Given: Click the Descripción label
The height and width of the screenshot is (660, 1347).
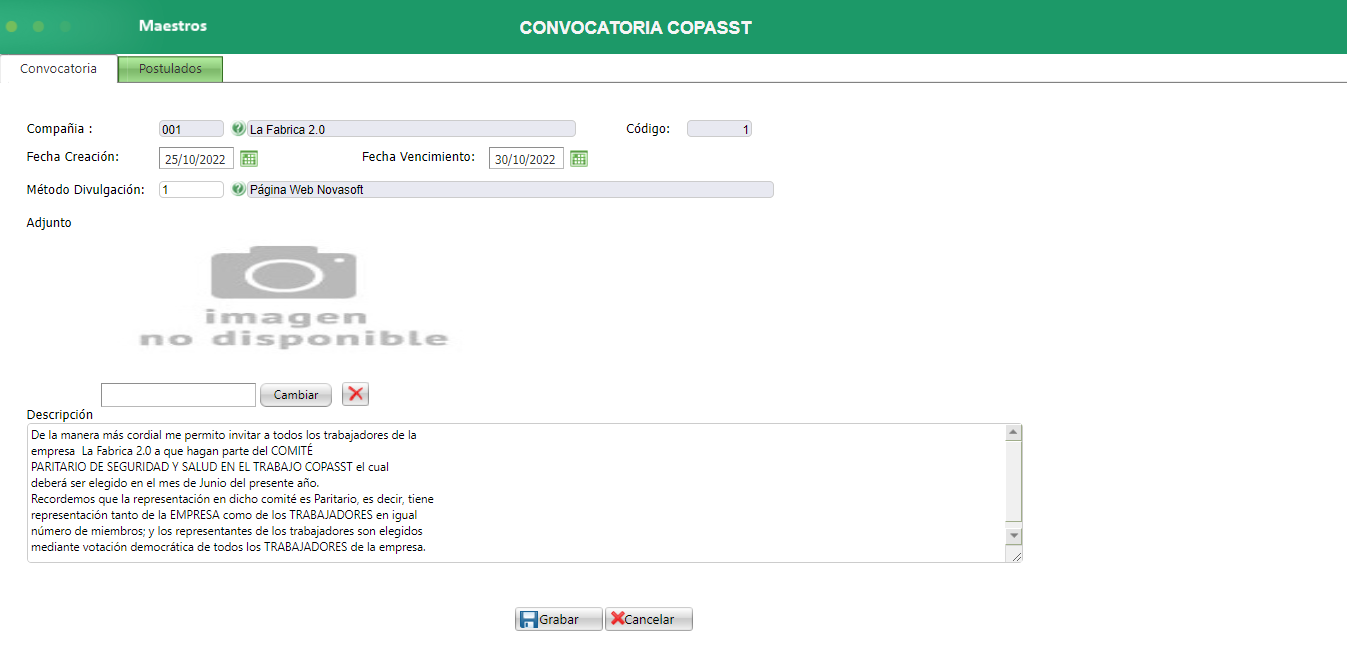Looking at the screenshot, I should [x=60, y=414].
